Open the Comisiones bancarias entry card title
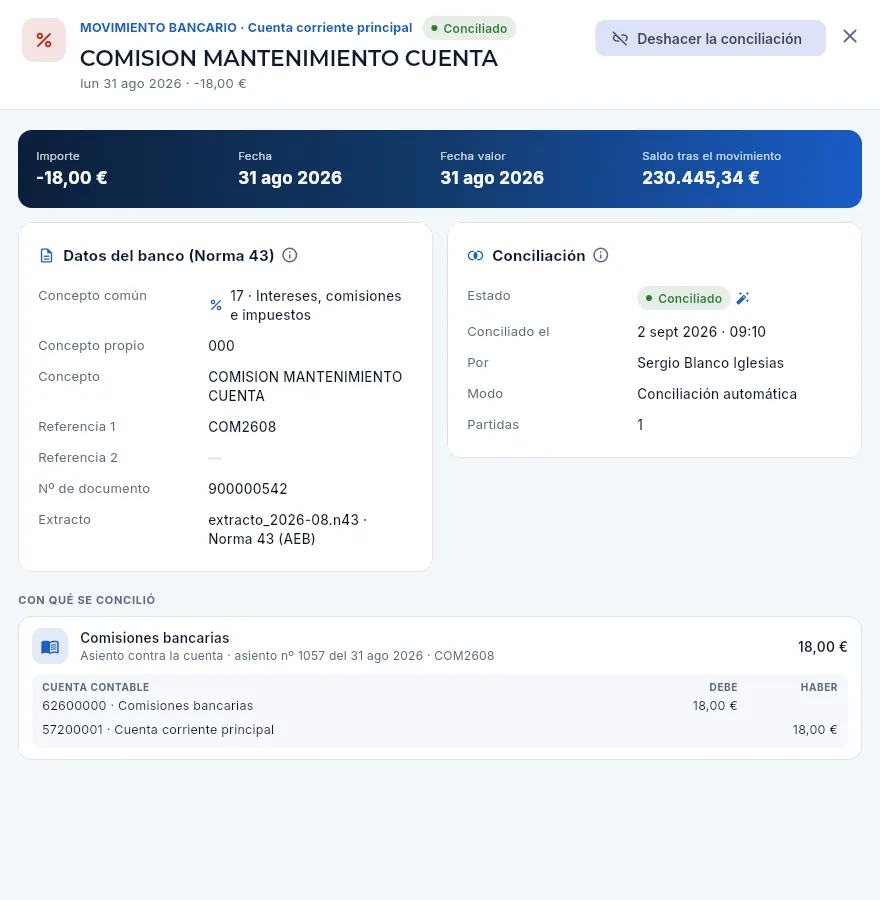Image resolution: width=880 pixels, height=900 pixels. pyautogui.click(x=154, y=638)
